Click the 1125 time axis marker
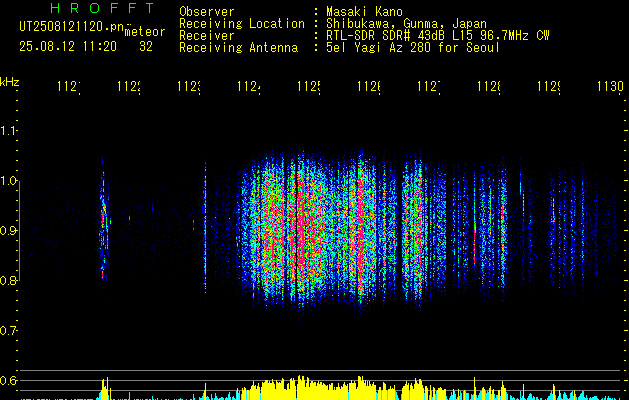The width and height of the screenshot is (629, 400). coord(309,86)
